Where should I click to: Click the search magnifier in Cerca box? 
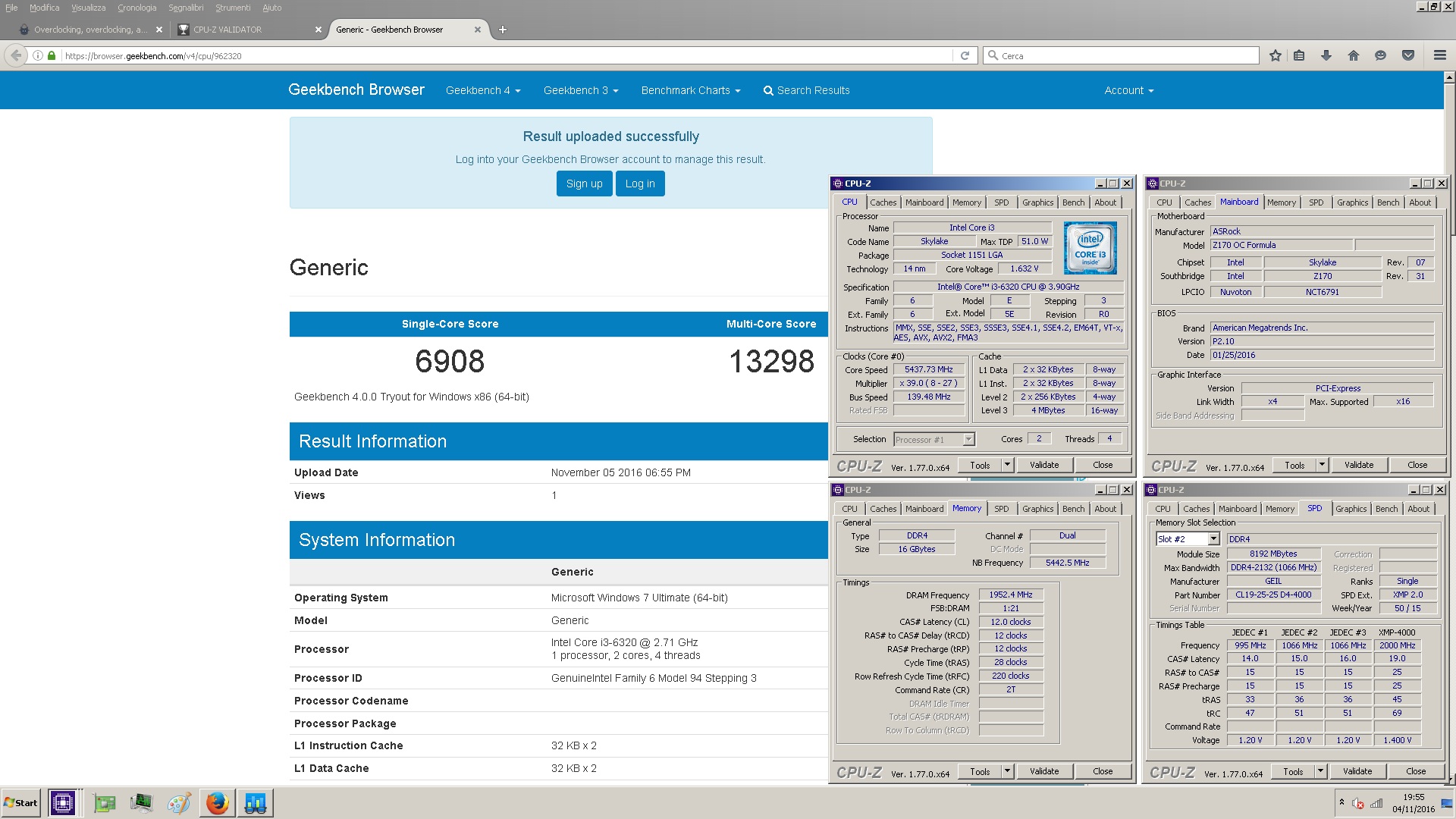(x=993, y=55)
